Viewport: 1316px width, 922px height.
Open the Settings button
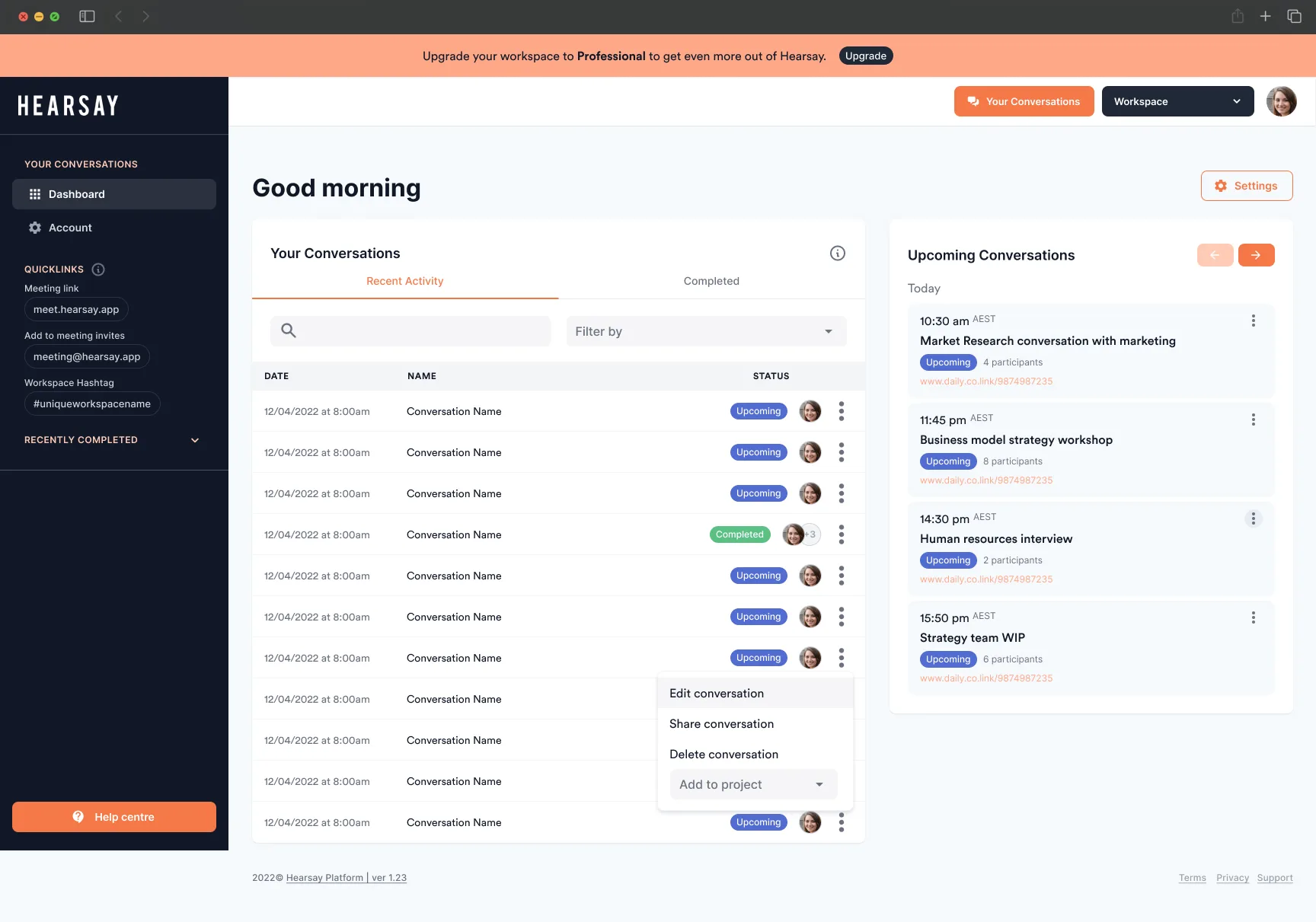(x=1246, y=186)
